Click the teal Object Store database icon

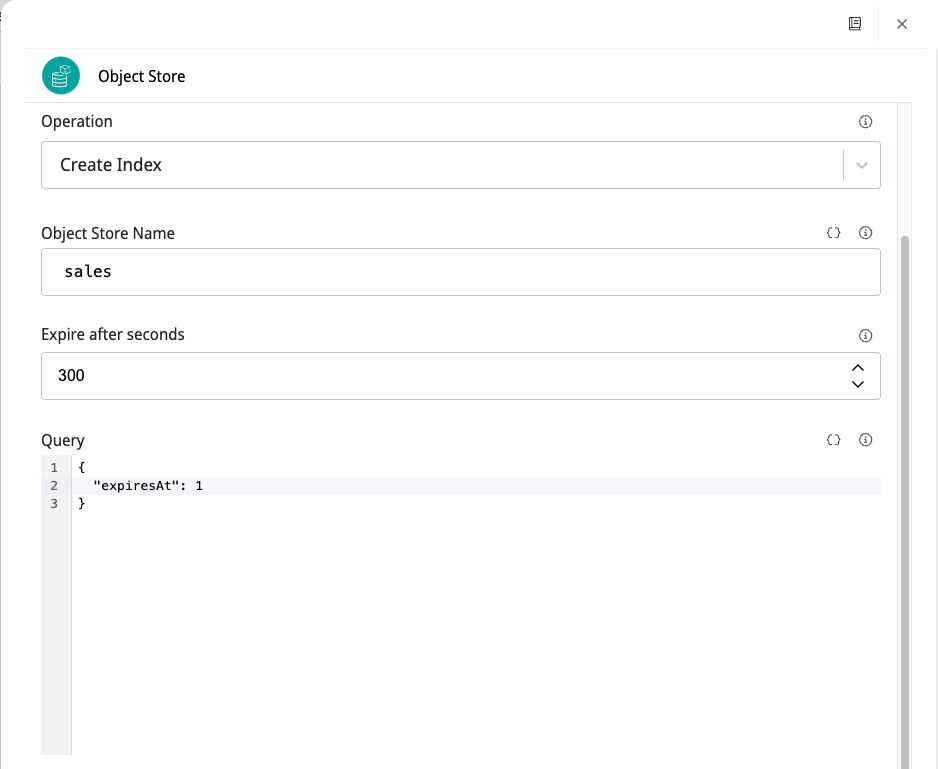[x=60, y=76]
